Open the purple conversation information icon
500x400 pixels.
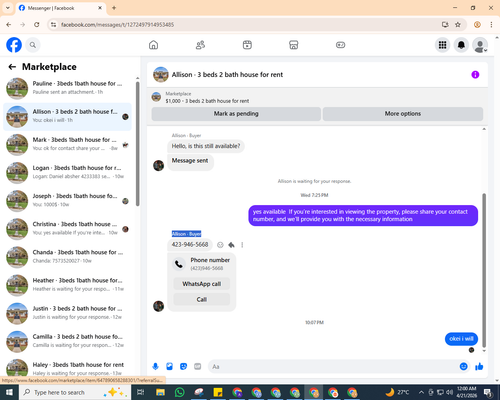click(475, 75)
